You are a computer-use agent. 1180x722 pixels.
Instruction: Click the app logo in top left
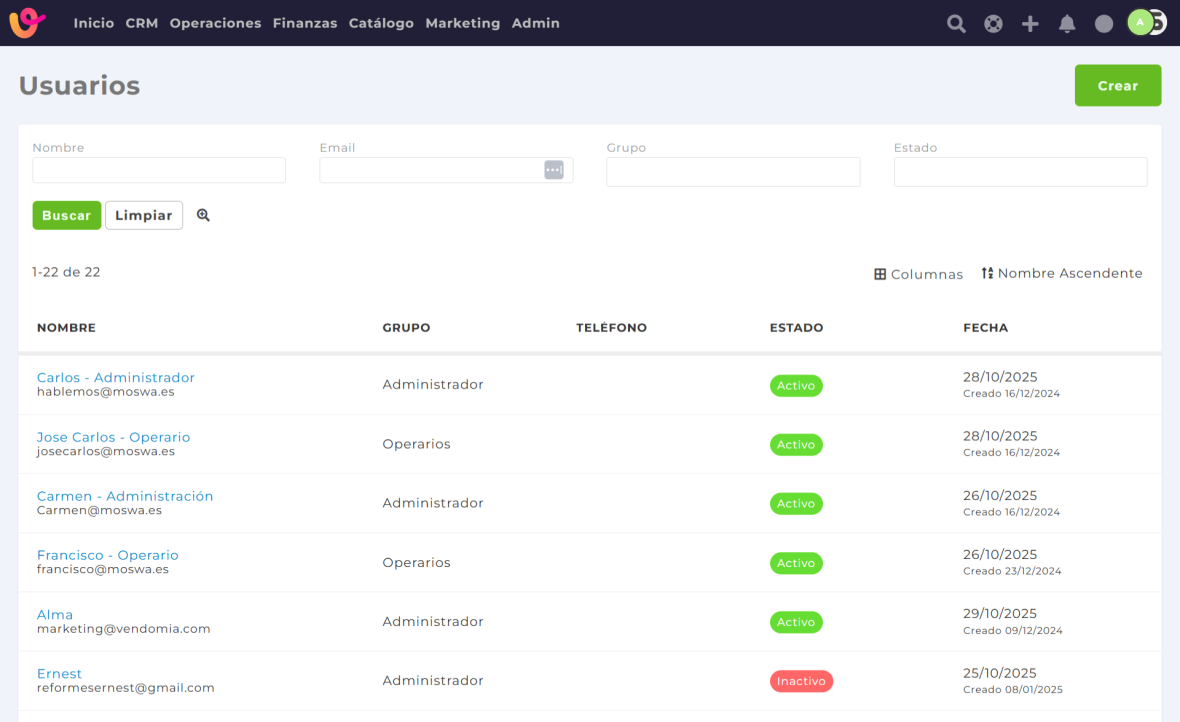[27, 23]
